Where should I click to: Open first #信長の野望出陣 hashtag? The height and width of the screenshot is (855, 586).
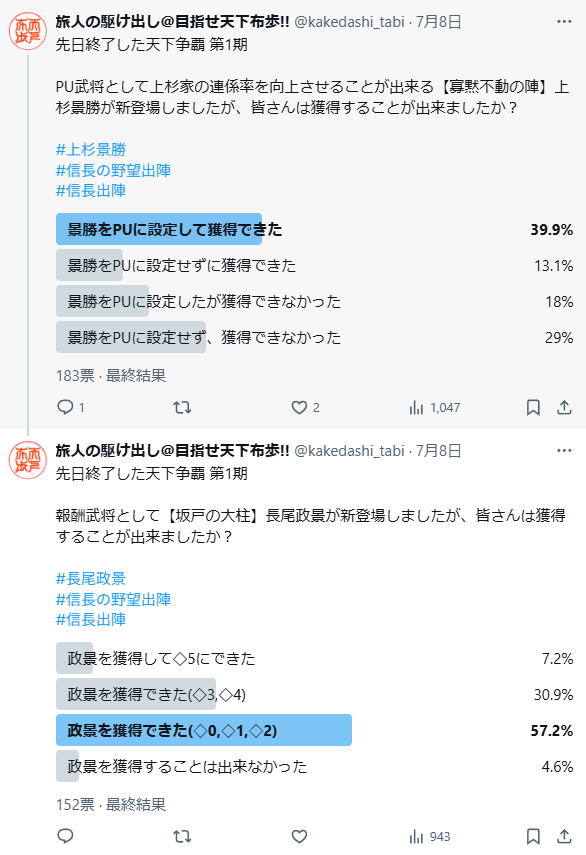pos(113,170)
